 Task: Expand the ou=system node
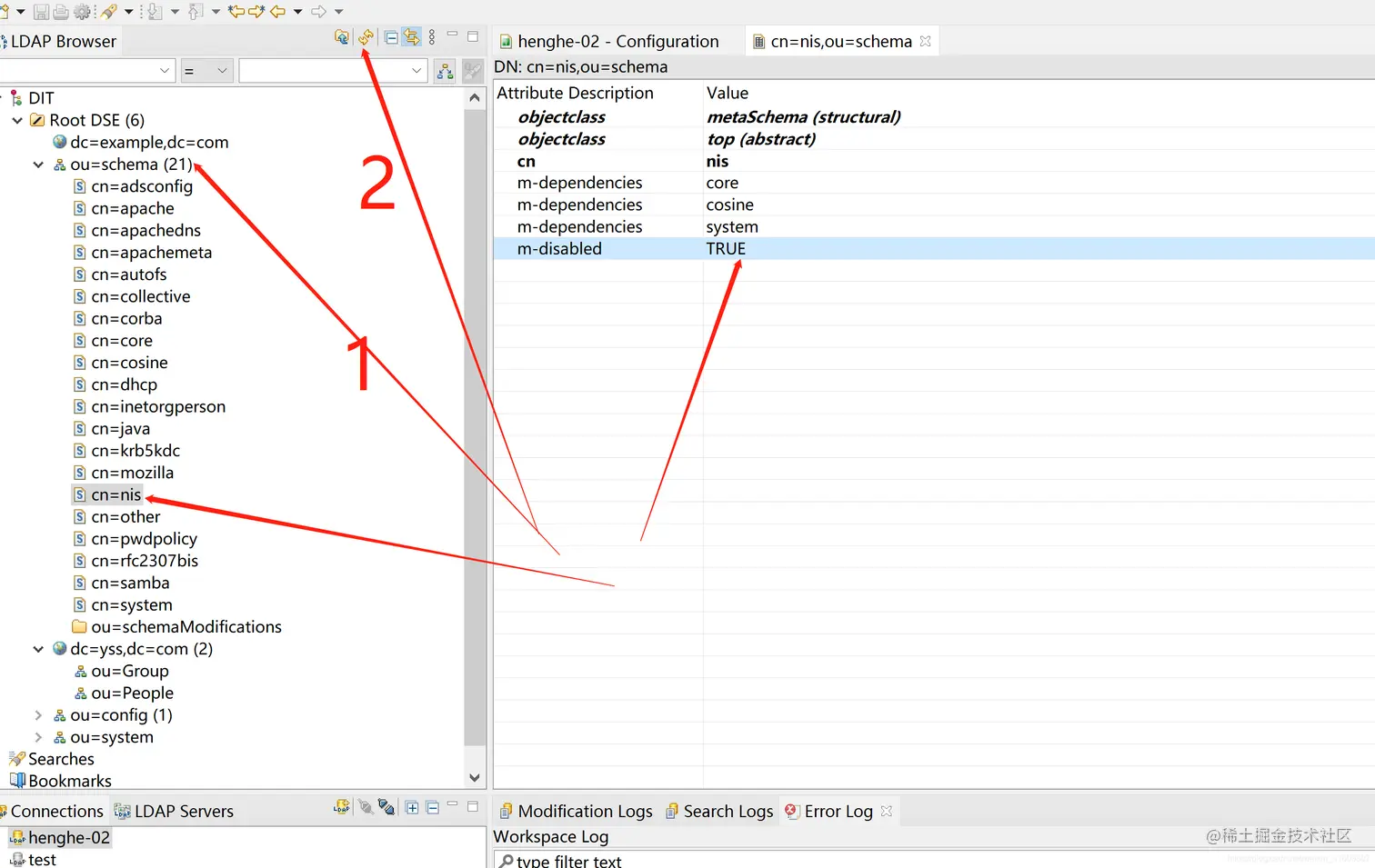[x=38, y=737]
